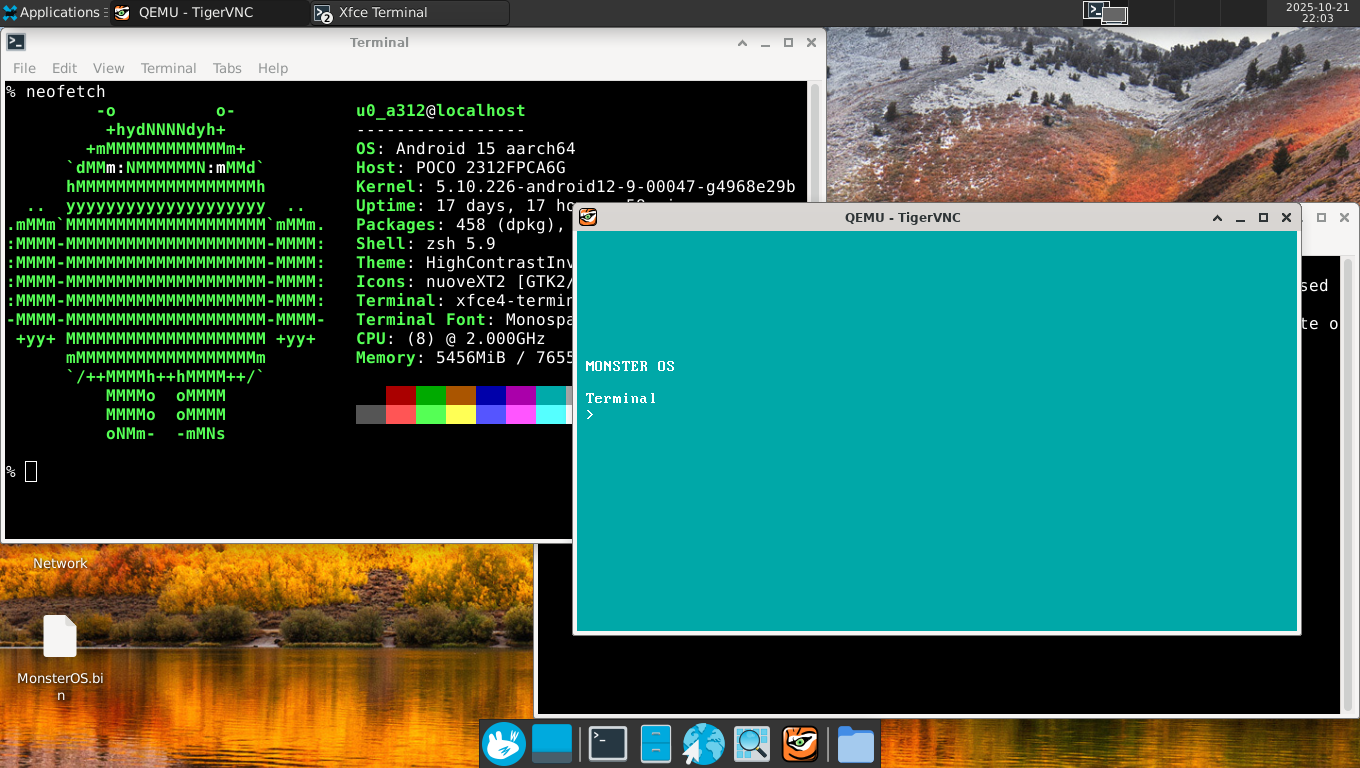Open the QEMU window's title bar icon menu
This screenshot has width=1360, height=768.
(588, 217)
